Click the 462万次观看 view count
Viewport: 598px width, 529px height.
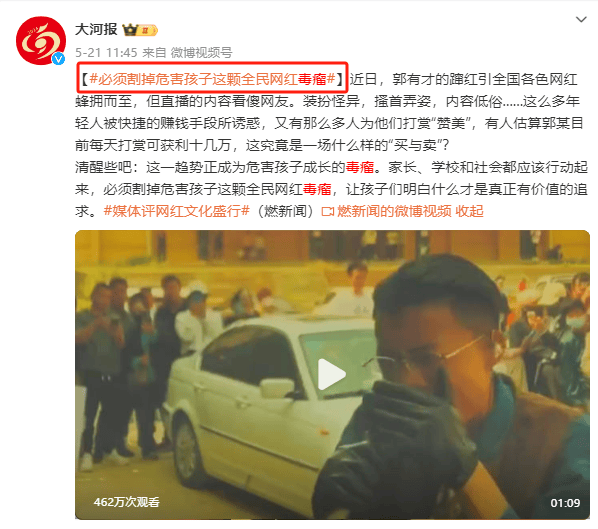pos(126,502)
